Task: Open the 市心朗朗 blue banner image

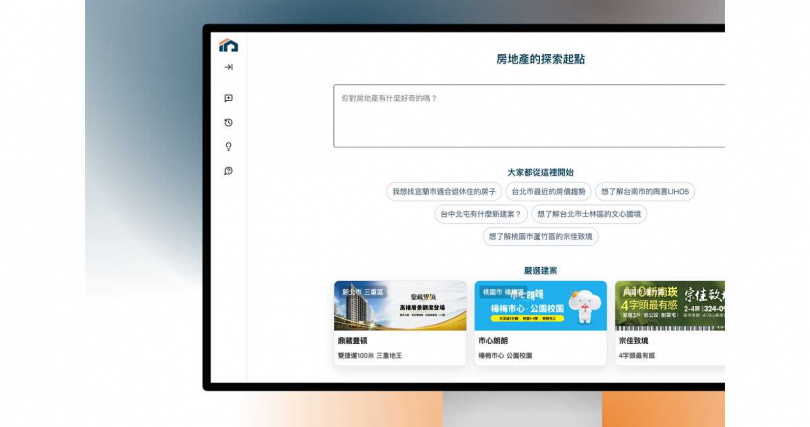Action: [x=540, y=306]
